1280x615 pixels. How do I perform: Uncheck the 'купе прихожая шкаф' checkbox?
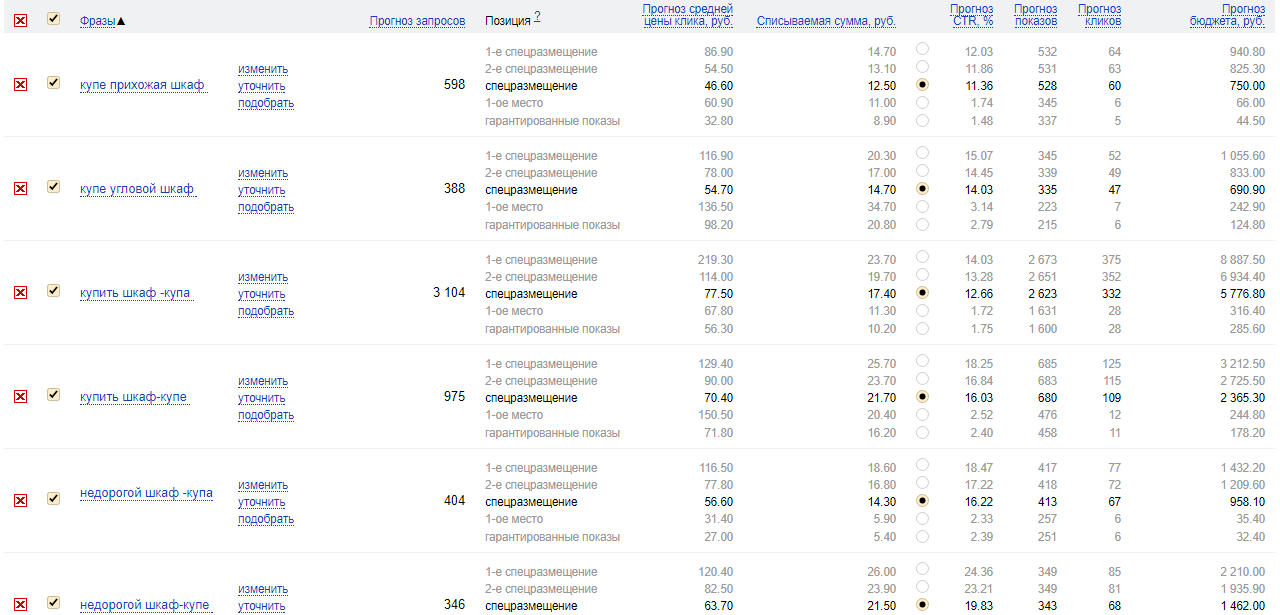tap(53, 83)
